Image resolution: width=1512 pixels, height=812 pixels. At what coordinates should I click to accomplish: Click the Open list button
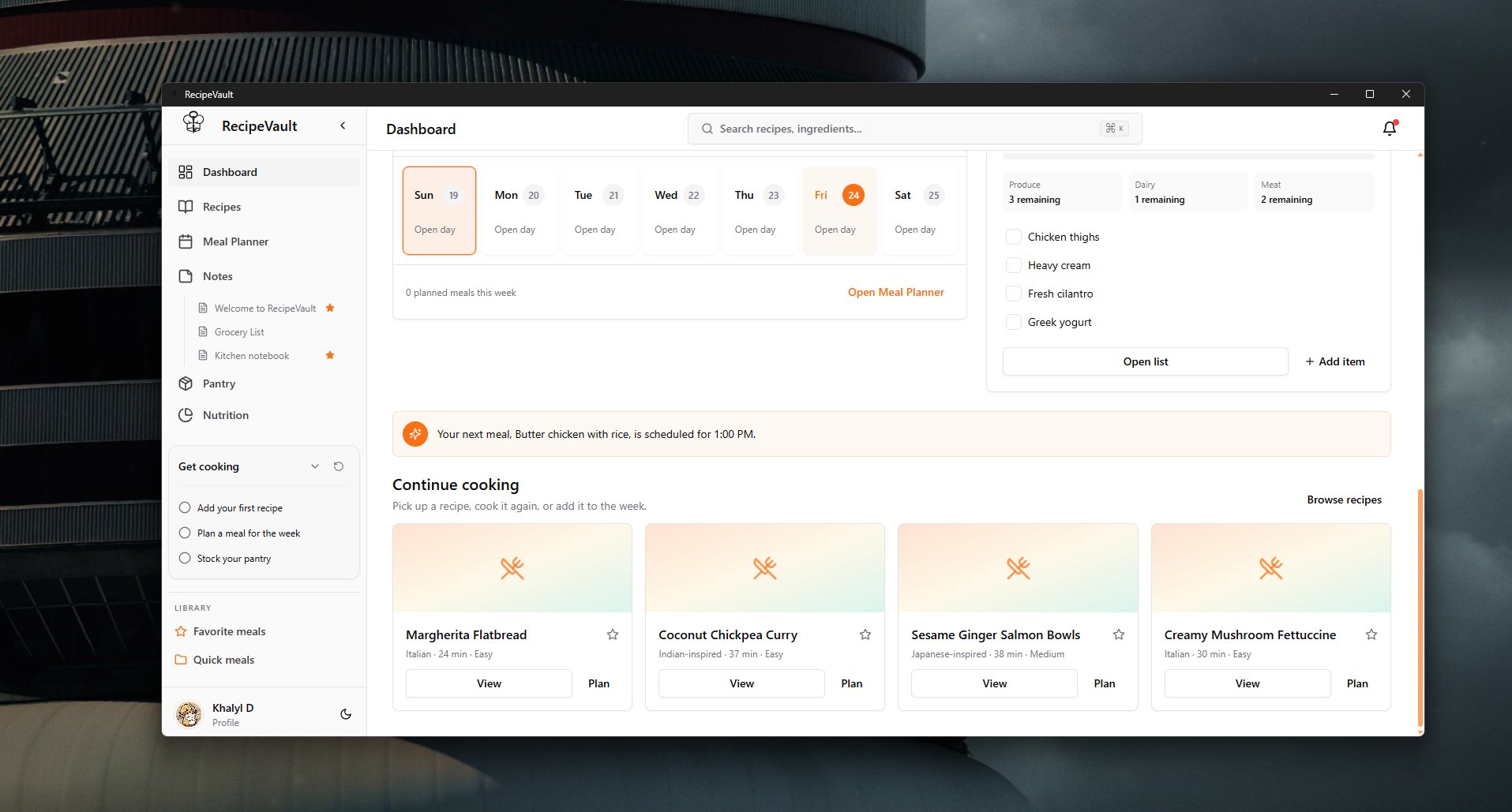(x=1146, y=361)
